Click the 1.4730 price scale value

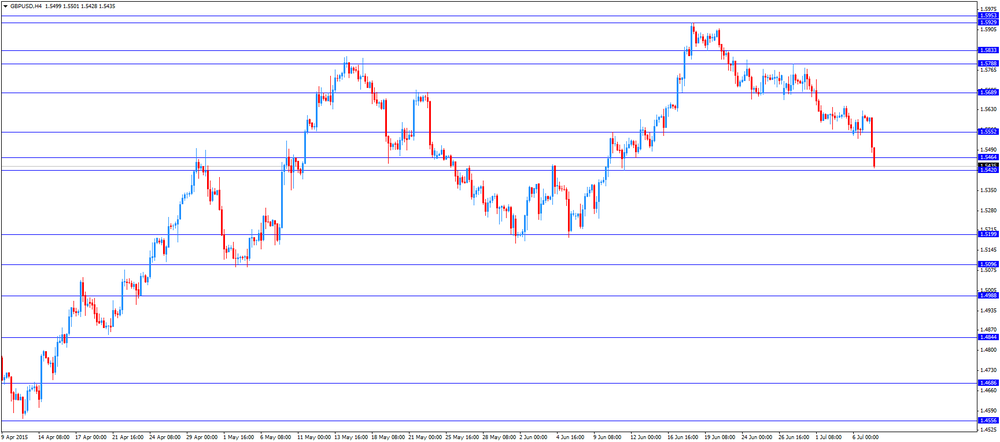pos(989,370)
